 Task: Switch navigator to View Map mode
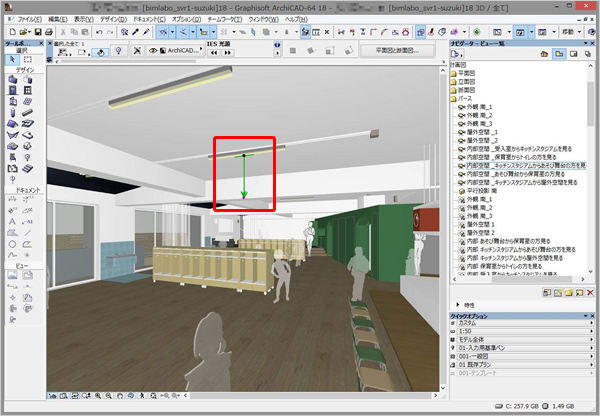click(x=559, y=54)
